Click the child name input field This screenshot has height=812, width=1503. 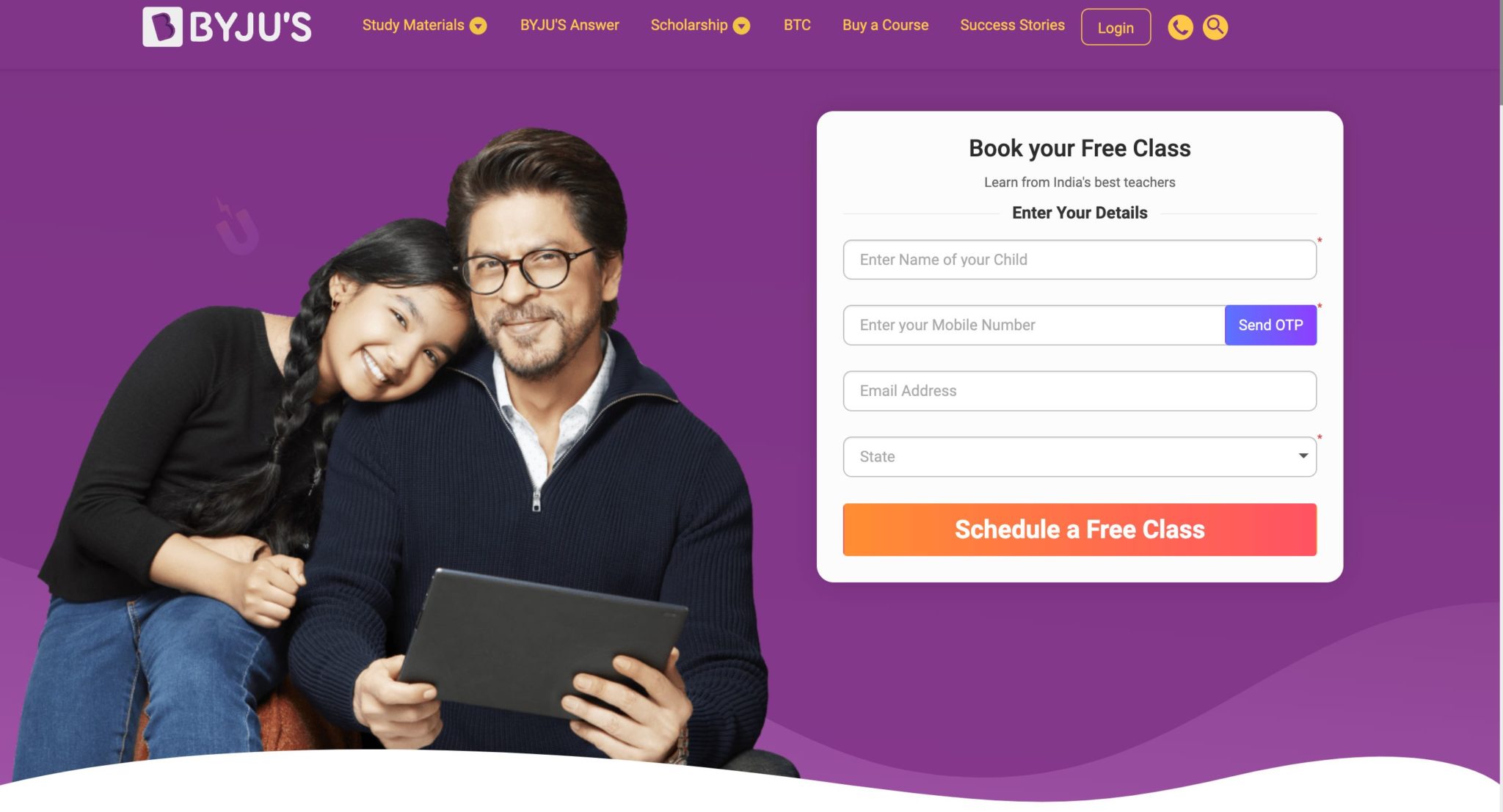1079,259
